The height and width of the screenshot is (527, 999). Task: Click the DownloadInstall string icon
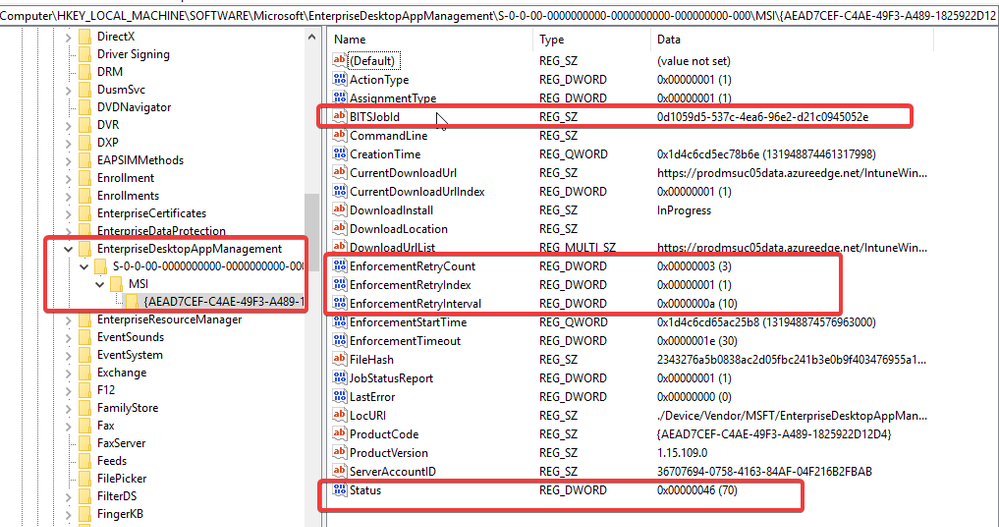[x=340, y=210]
